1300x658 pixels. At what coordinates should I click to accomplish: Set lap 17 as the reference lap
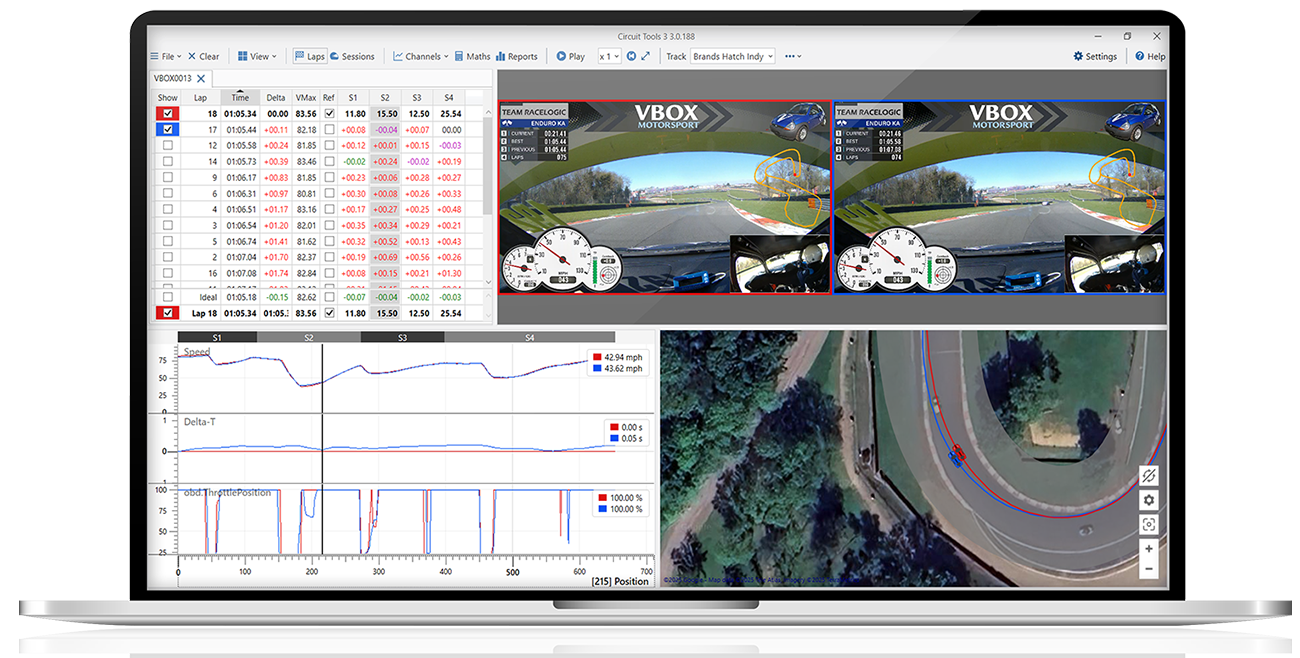pos(329,130)
